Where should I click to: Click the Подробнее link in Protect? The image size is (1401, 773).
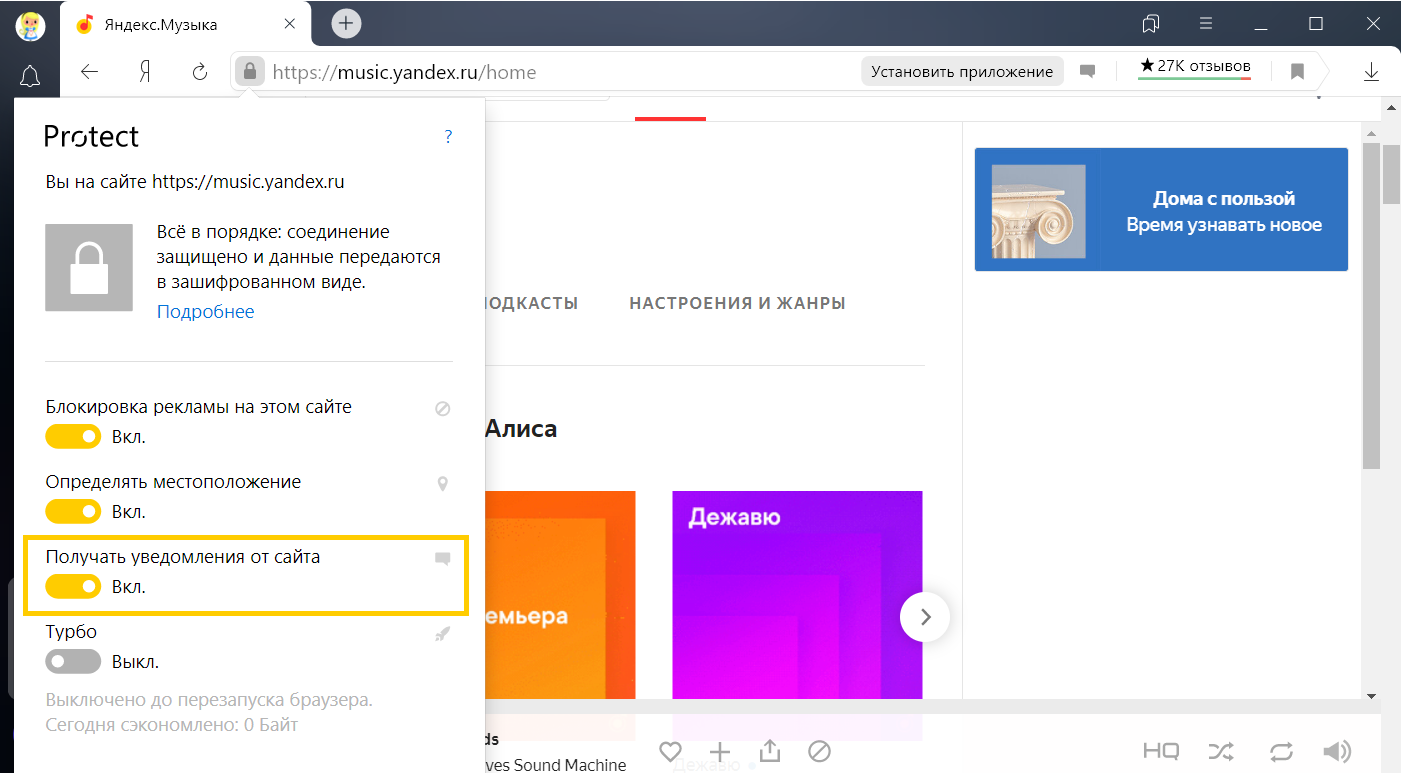click(205, 312)
